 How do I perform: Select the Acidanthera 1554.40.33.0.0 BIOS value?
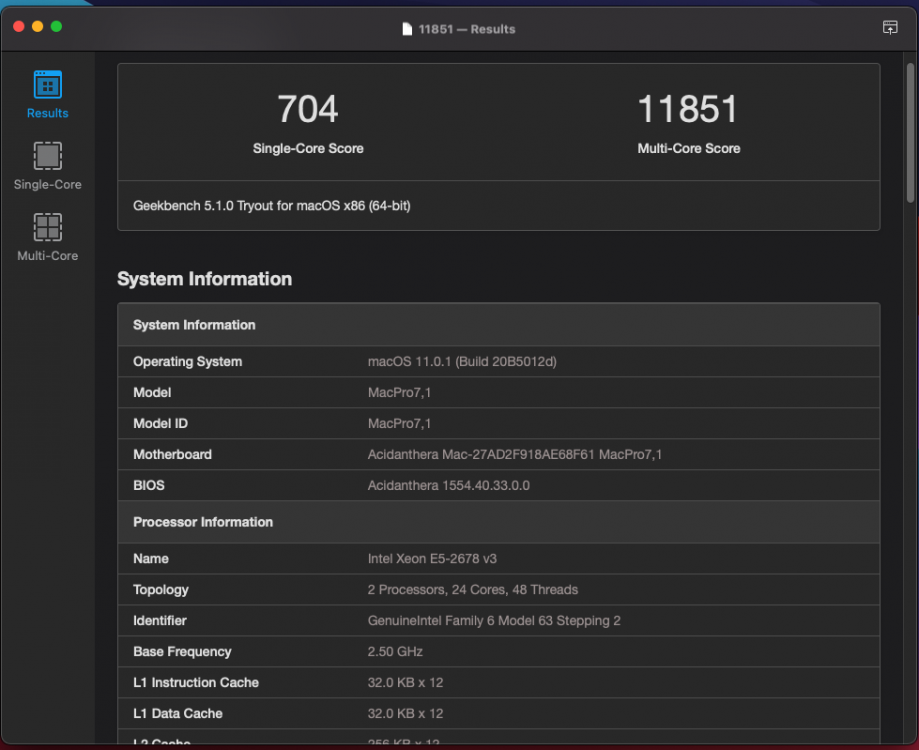point(448,485)
